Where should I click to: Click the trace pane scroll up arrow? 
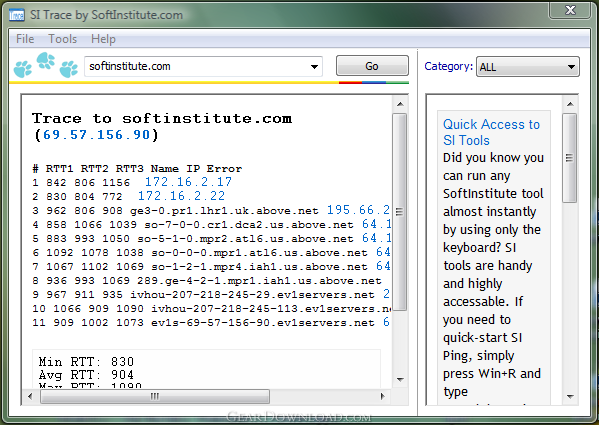point(400,104)
